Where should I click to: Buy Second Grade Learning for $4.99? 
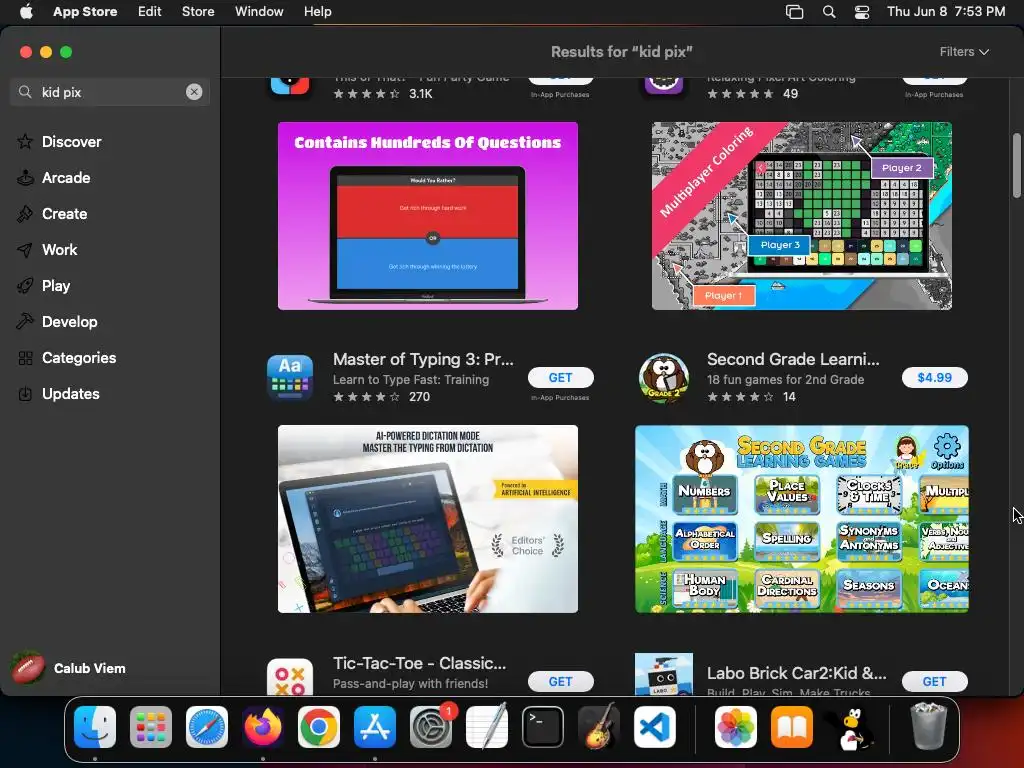coord(934,377)
